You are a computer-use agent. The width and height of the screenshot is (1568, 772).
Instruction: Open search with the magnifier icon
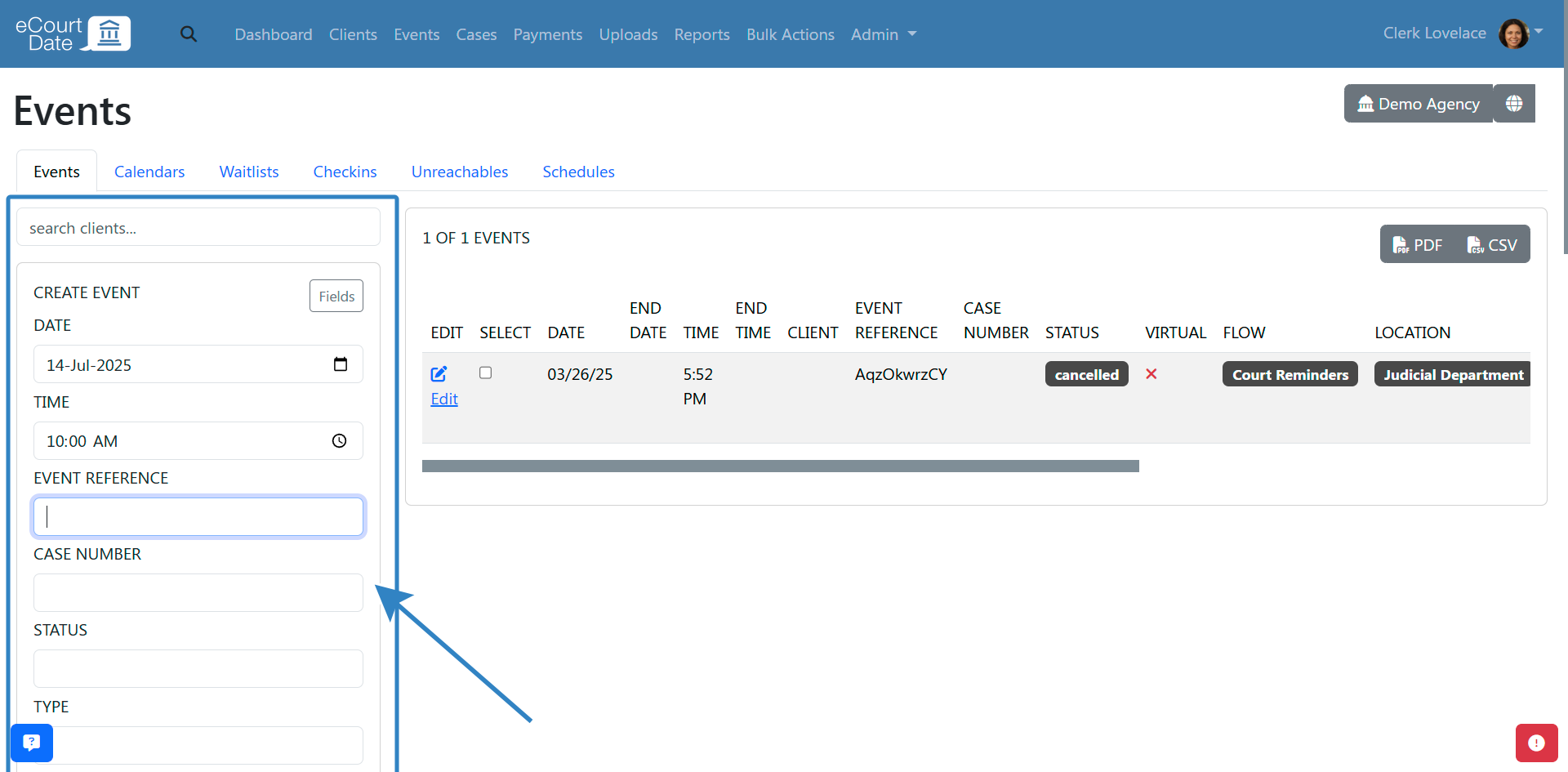189,34
